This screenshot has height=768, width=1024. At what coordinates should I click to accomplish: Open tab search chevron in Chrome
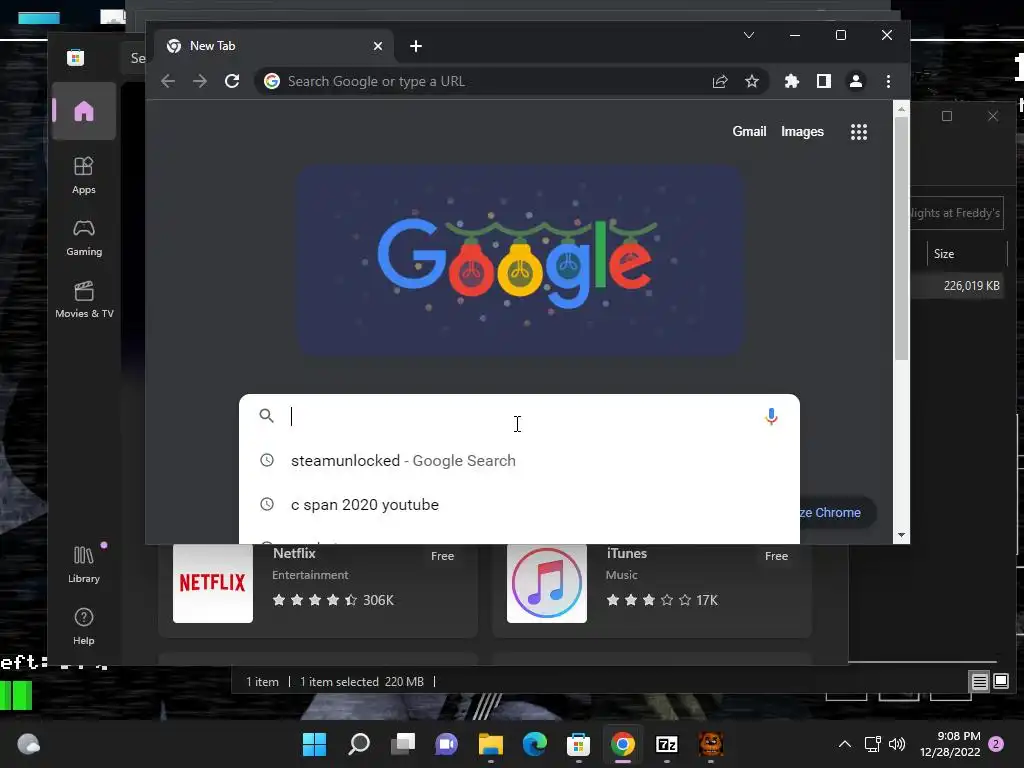(x=749, y=35)
